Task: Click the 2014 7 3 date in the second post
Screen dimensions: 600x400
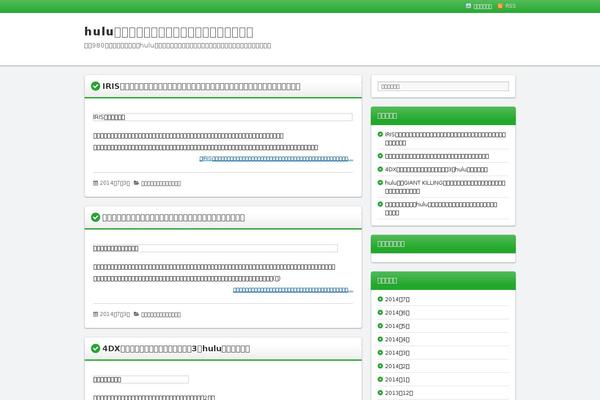Action: [115, 314]
